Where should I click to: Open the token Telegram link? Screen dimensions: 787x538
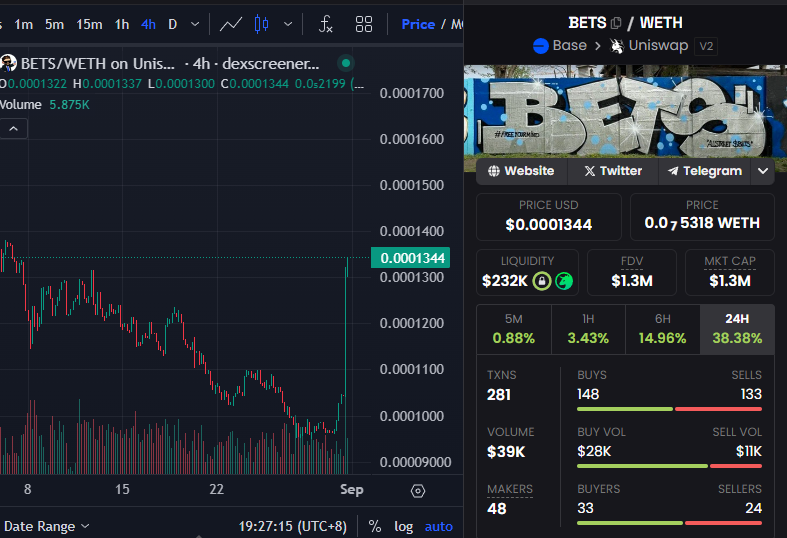[x=705, y=171]
